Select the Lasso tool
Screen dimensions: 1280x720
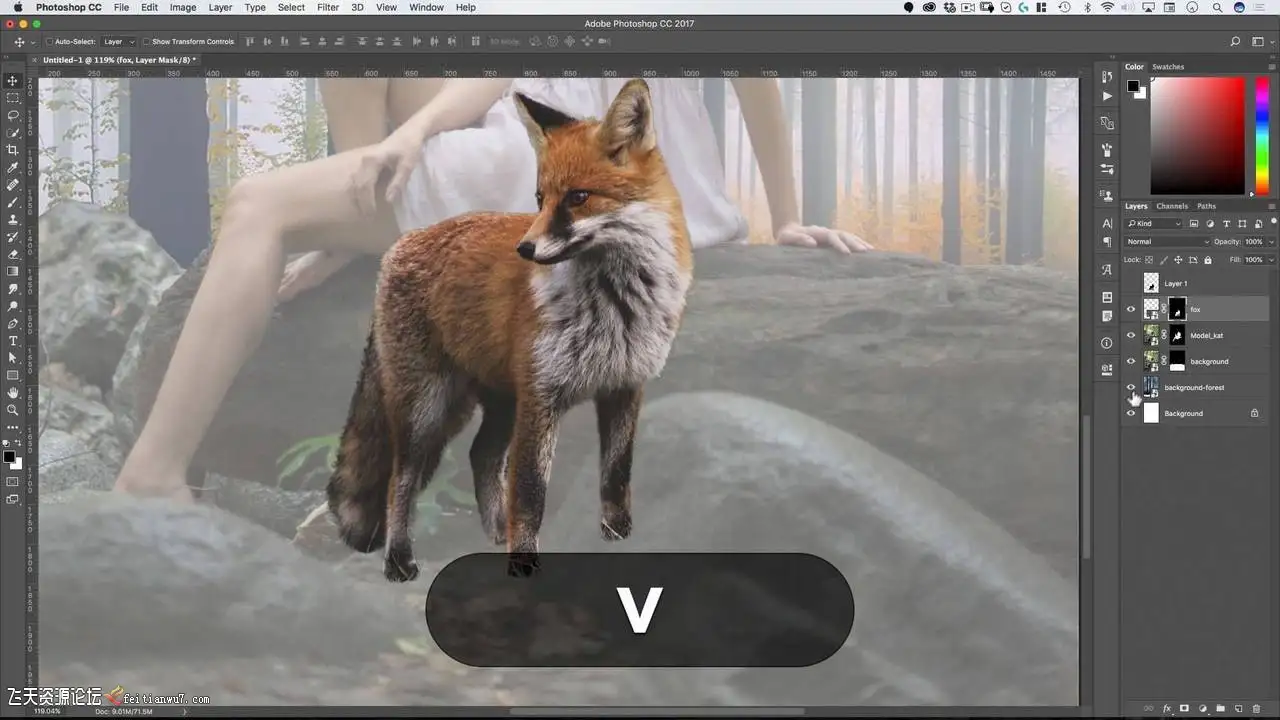coord(13,115)
